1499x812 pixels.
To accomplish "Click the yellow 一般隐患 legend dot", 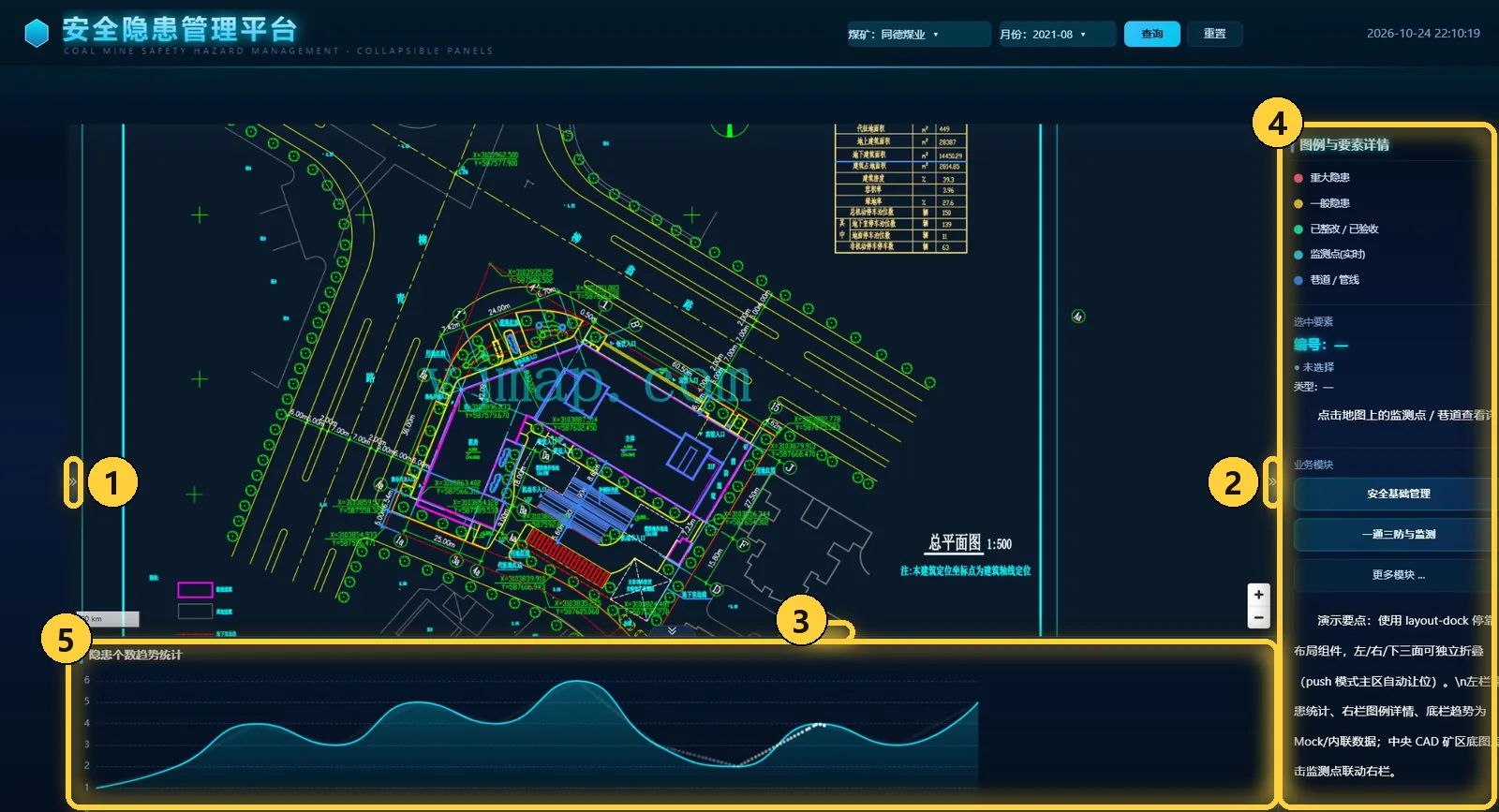I will pyautogui.click(x=1299, y=203).
